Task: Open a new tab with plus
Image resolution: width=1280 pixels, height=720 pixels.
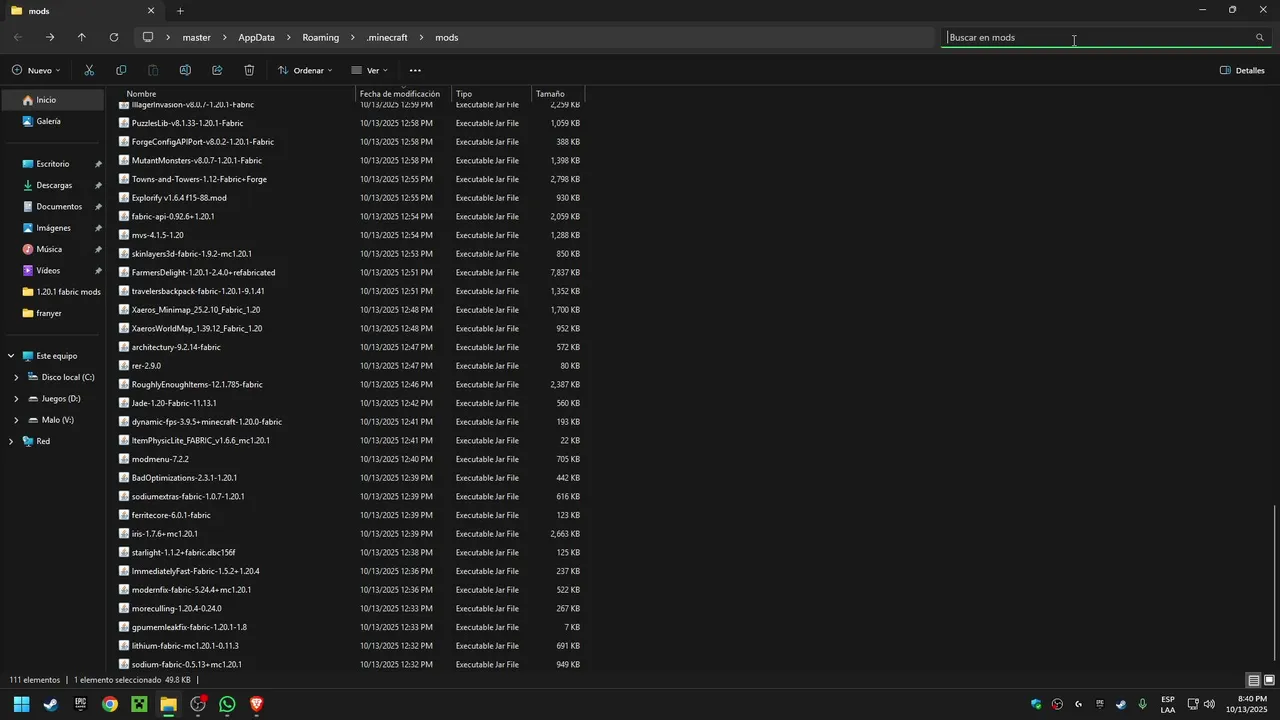Action: pyautogui.click(x=180, y=11)
